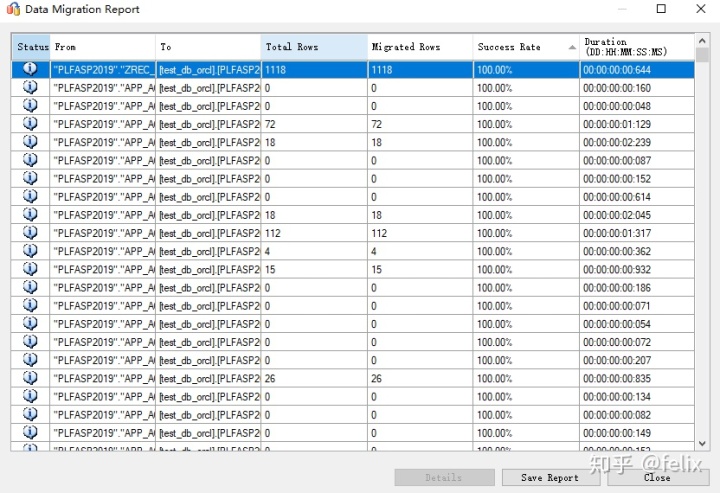
Task: Click status icon of row with 4 rows
Action: pyautogui.click(x=30, y=251)
